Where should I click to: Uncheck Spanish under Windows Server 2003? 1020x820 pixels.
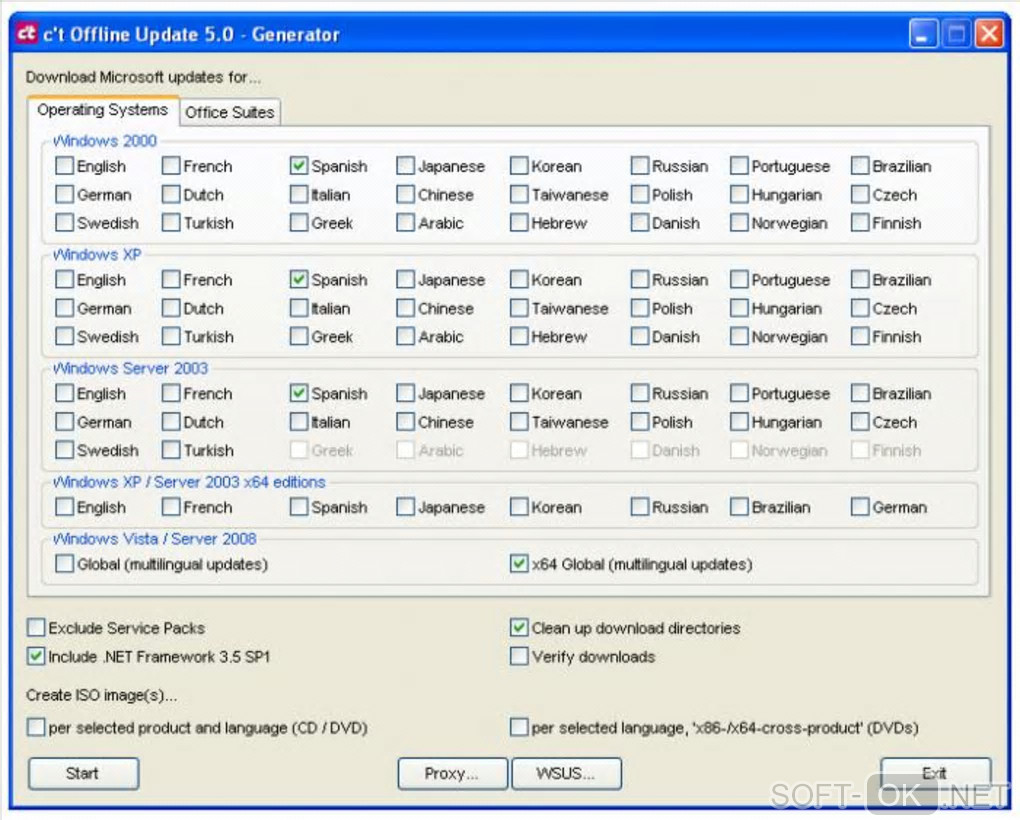tap(299, 393)
